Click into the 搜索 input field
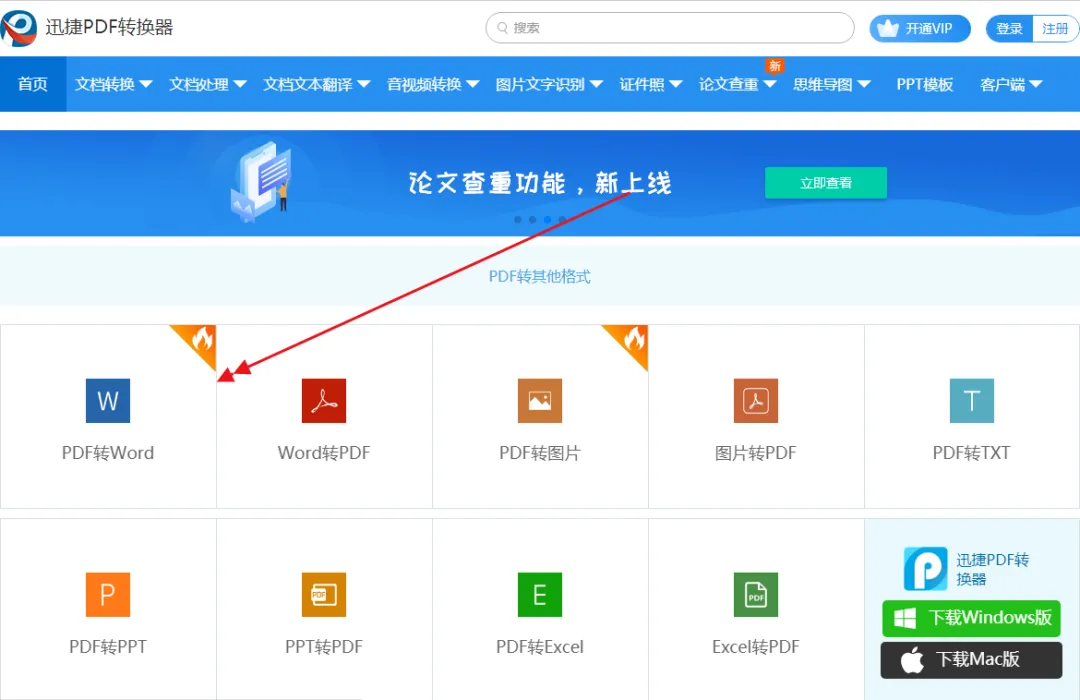 669,28
